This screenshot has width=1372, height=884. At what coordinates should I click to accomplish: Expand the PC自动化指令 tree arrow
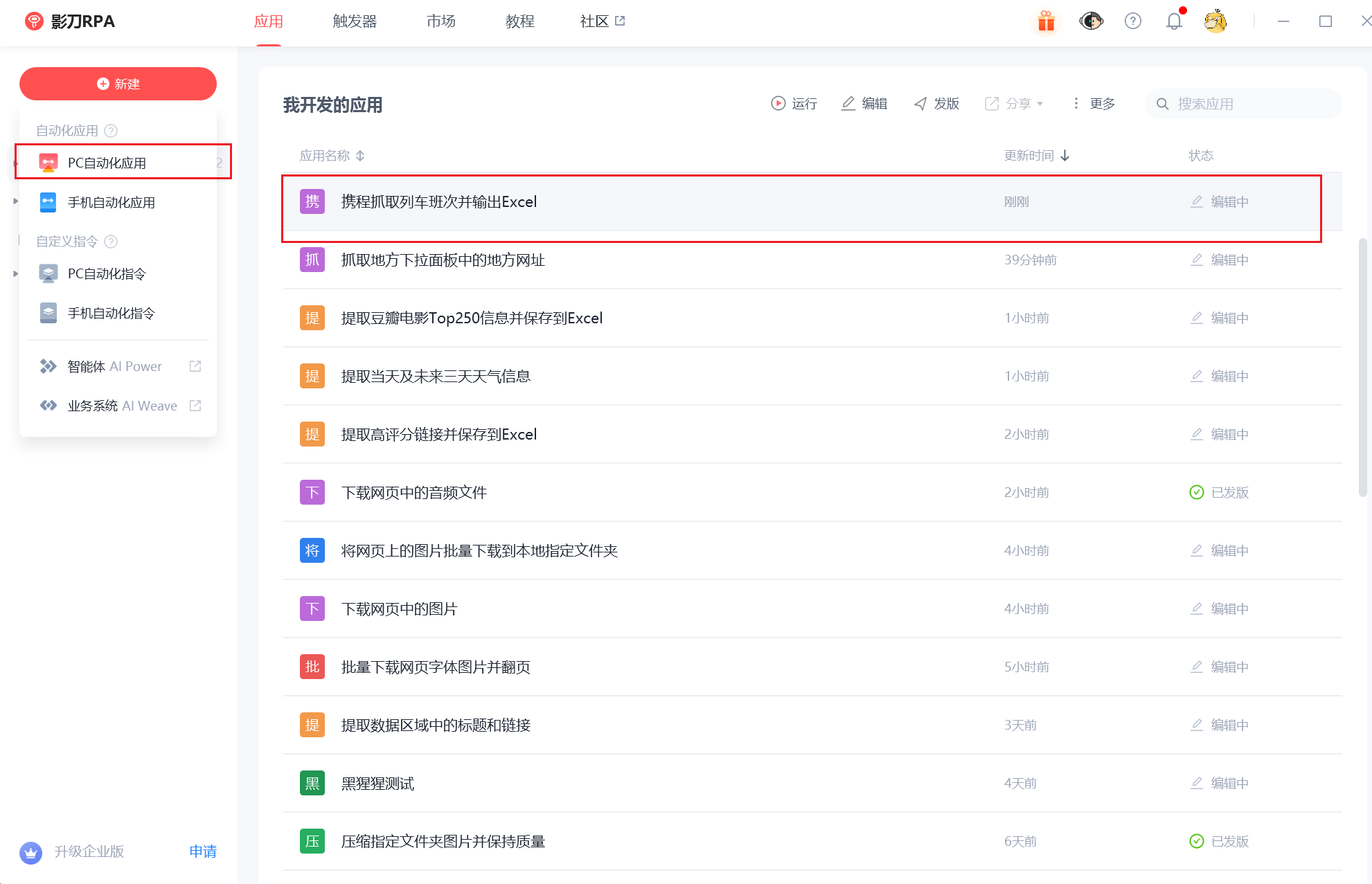click(15, 274)
